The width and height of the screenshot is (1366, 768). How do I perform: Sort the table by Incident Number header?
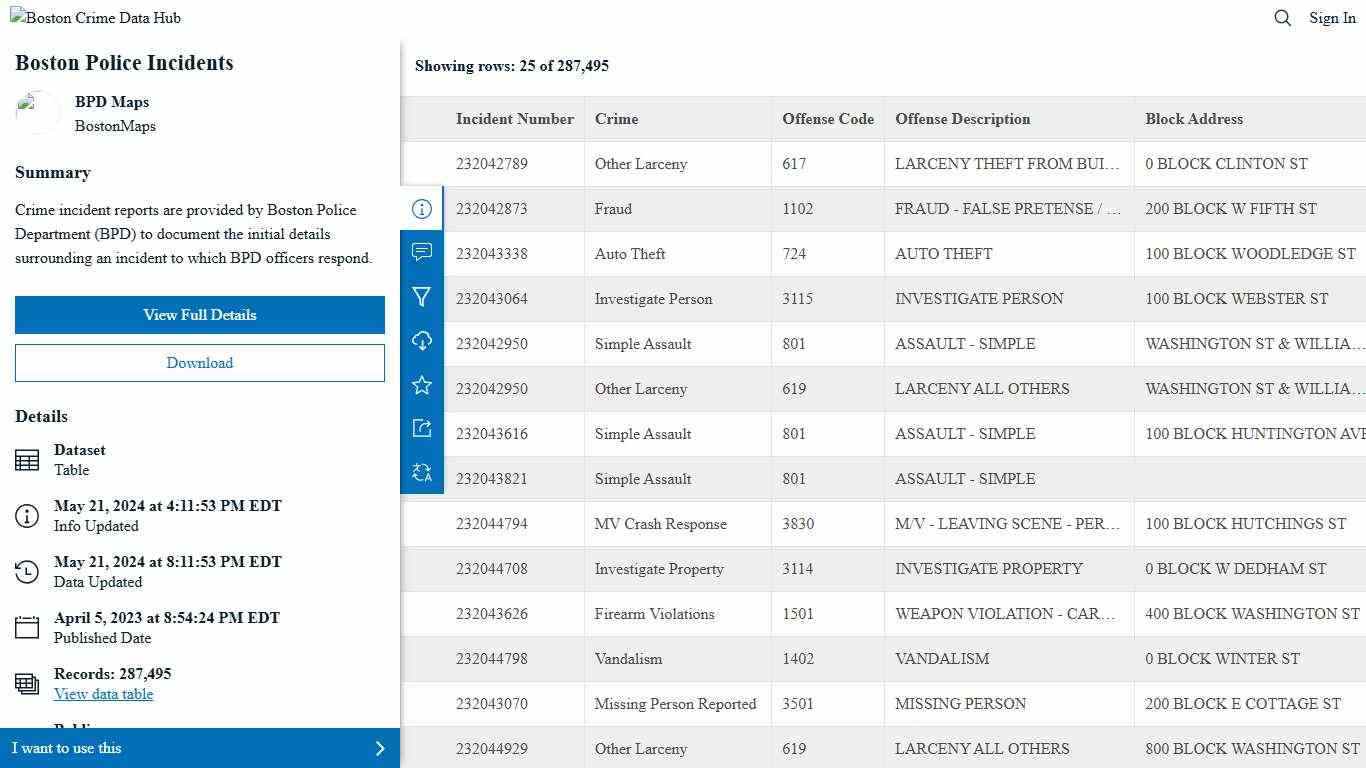[x=515, y=119]
